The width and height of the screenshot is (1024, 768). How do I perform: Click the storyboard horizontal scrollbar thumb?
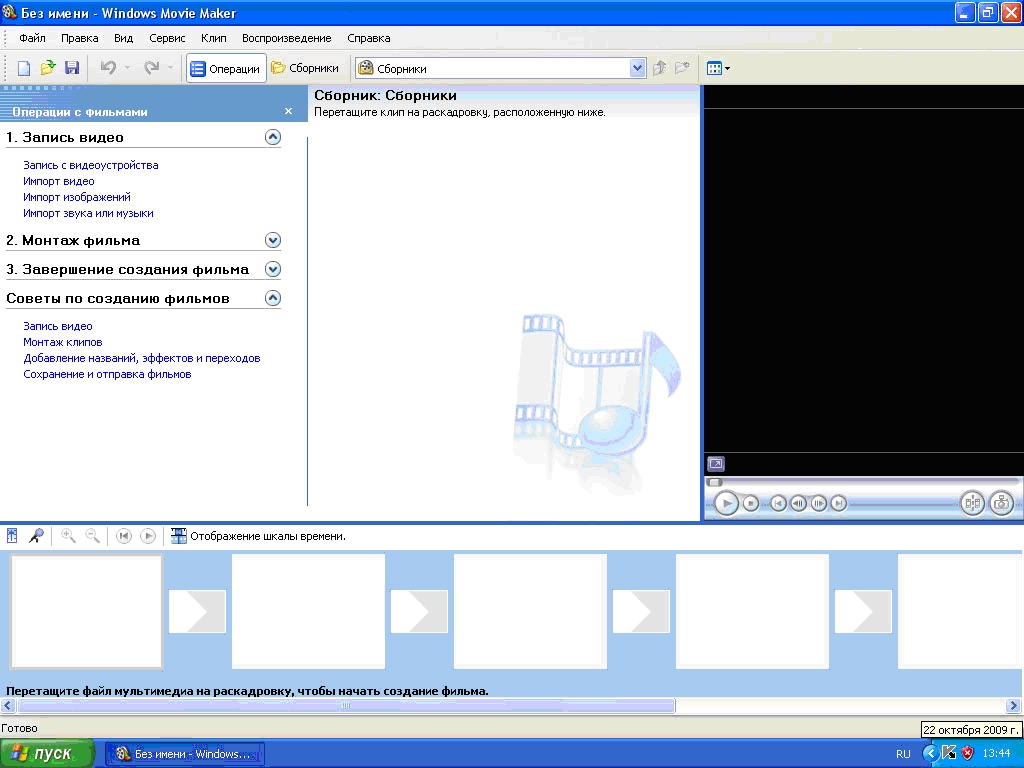[346, 705]
